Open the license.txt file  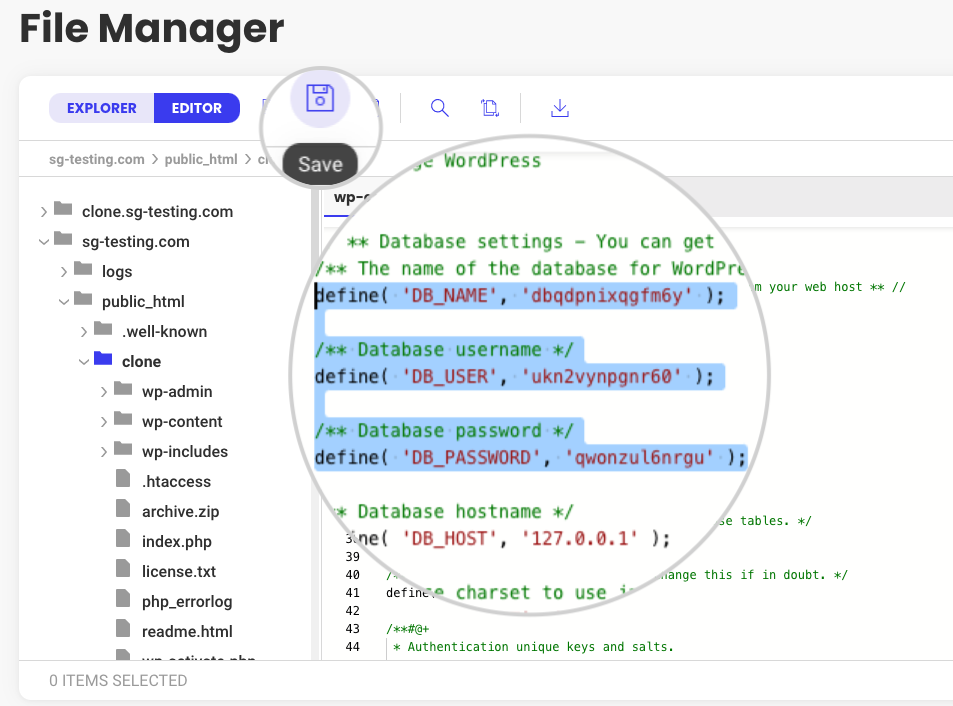click(179, 572)
